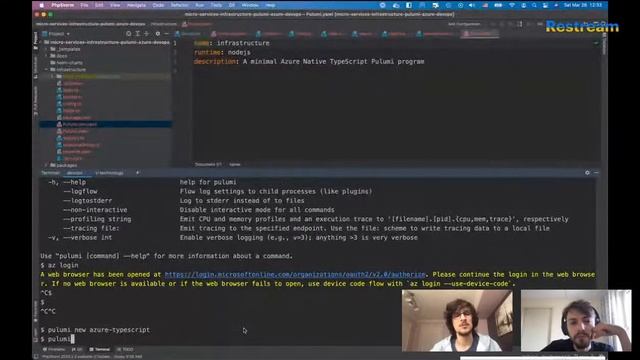Screen dimensions: 640x360
Task: Toggle the Project vertical sidebar tab
Action: (36, 40)
